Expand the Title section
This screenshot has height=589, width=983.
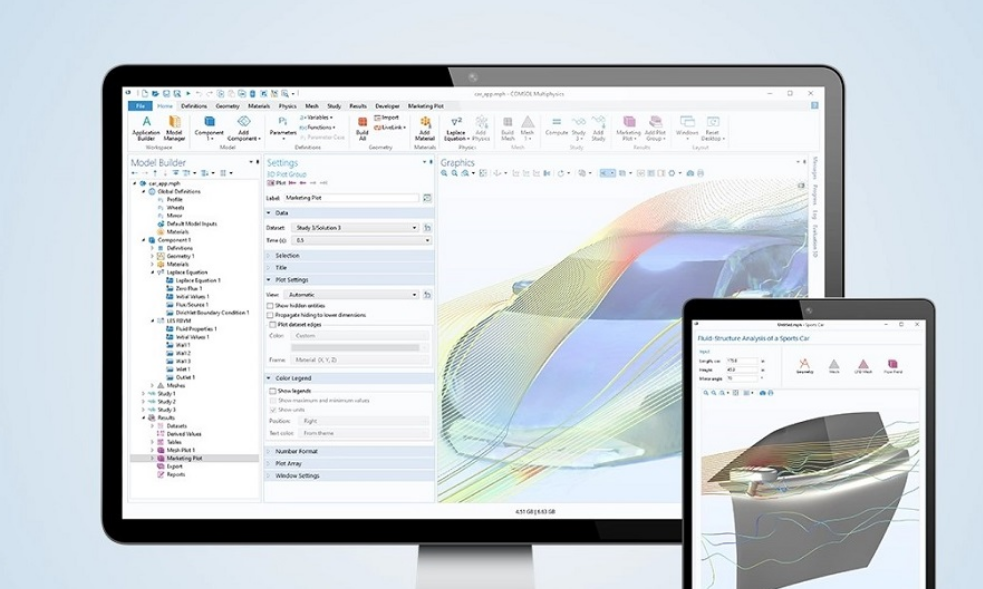pyautogui.click(x=349, y=268)
